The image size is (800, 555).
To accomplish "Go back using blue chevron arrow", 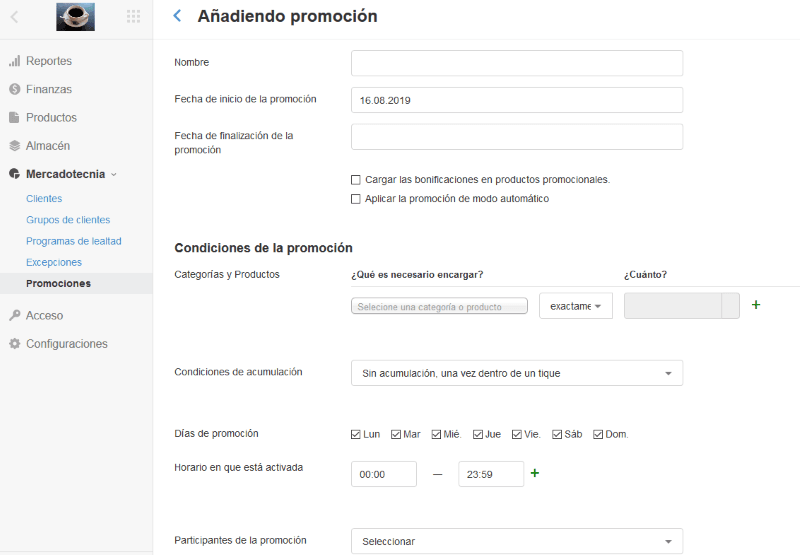I will pyautogui.click(x=177, y=16).
